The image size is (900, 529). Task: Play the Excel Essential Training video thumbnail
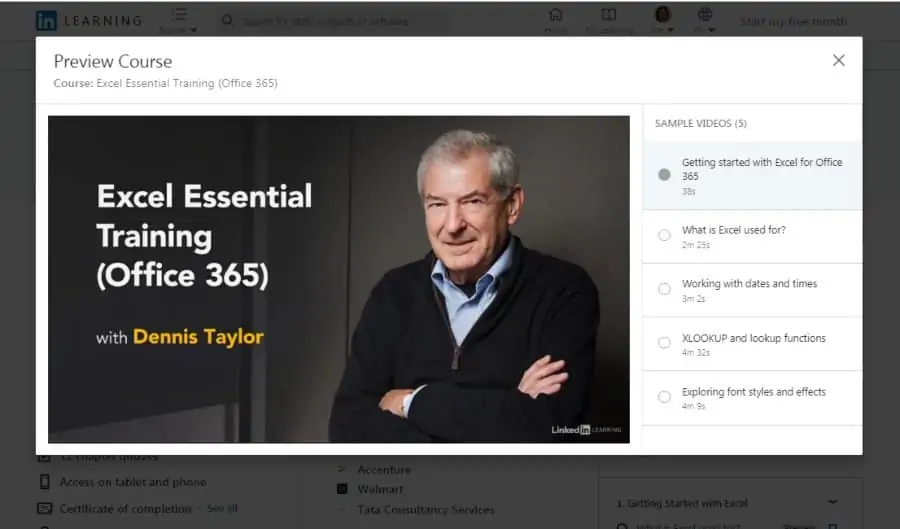pyautogui.click(x=339, y=279)
